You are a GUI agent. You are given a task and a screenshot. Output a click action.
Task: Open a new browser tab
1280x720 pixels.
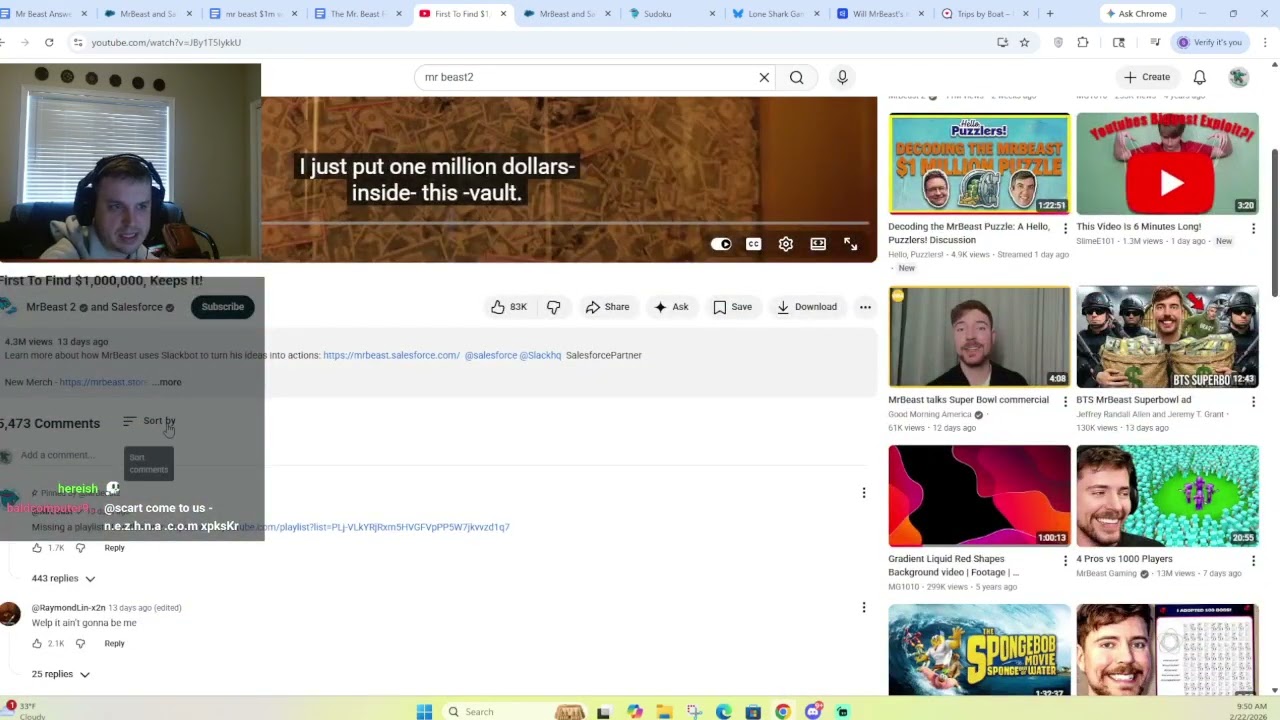pyautogui.click(x=1049, y=14)
